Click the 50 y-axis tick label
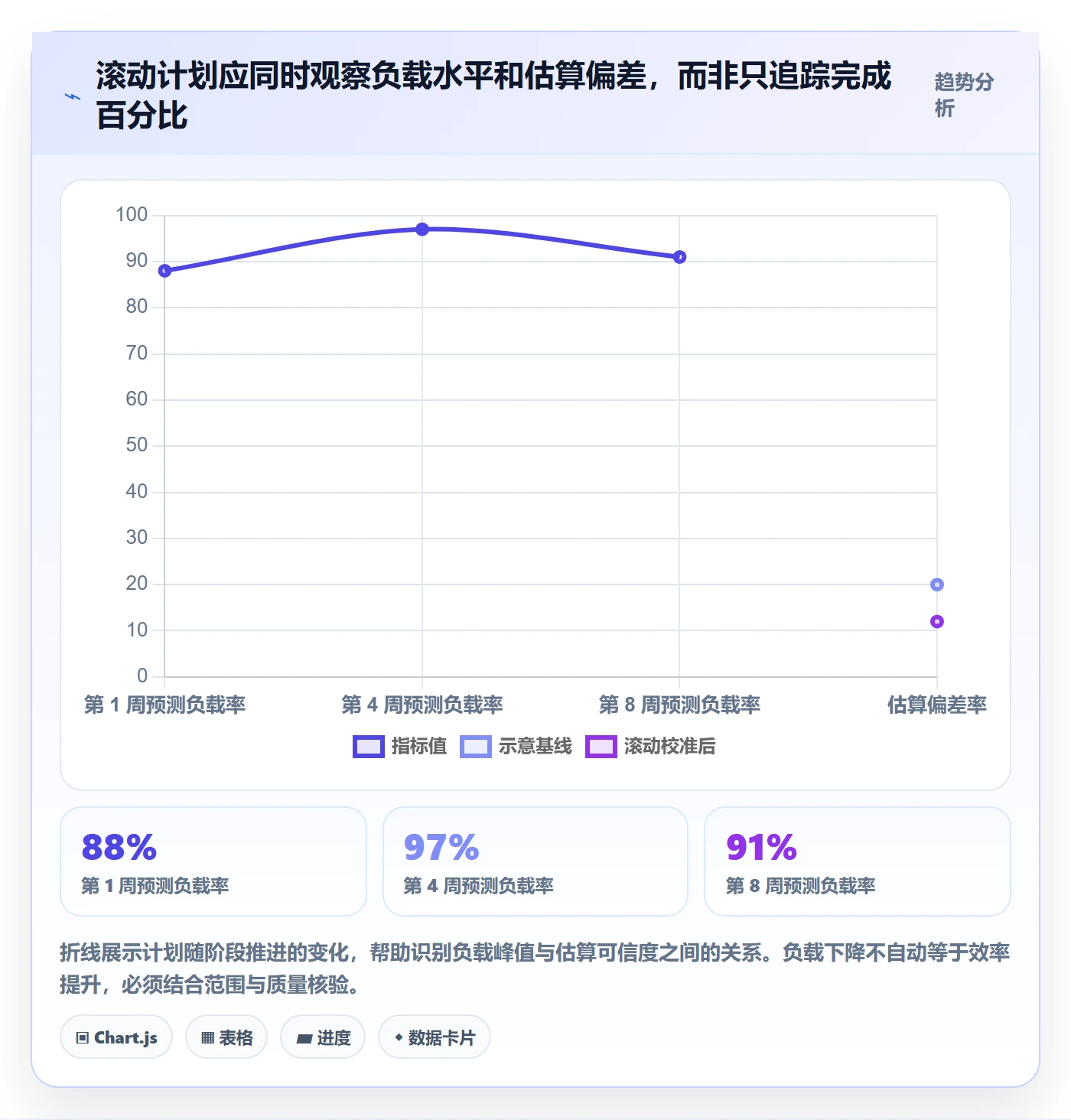Viewport: 1071px width, 1120px height. click(137, 445)
